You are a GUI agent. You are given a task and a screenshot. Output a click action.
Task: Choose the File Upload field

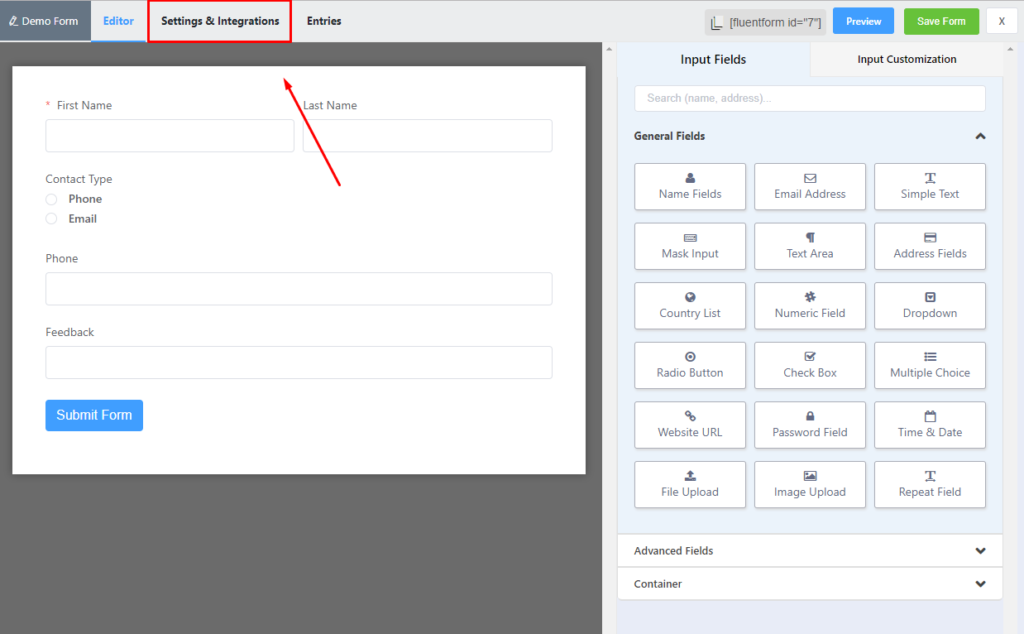click(690, 484)
